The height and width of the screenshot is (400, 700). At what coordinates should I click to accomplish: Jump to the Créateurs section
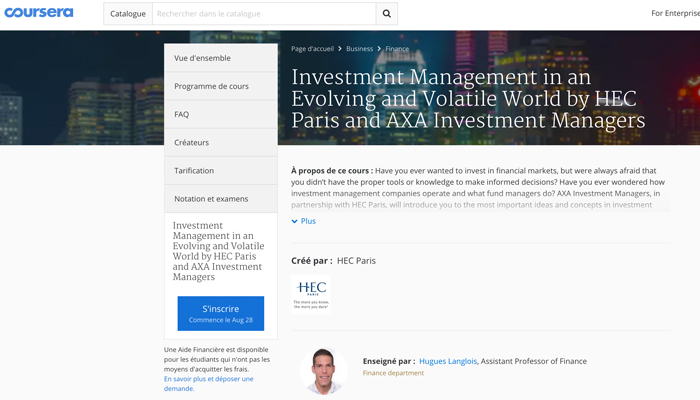[x=221, y=142]
